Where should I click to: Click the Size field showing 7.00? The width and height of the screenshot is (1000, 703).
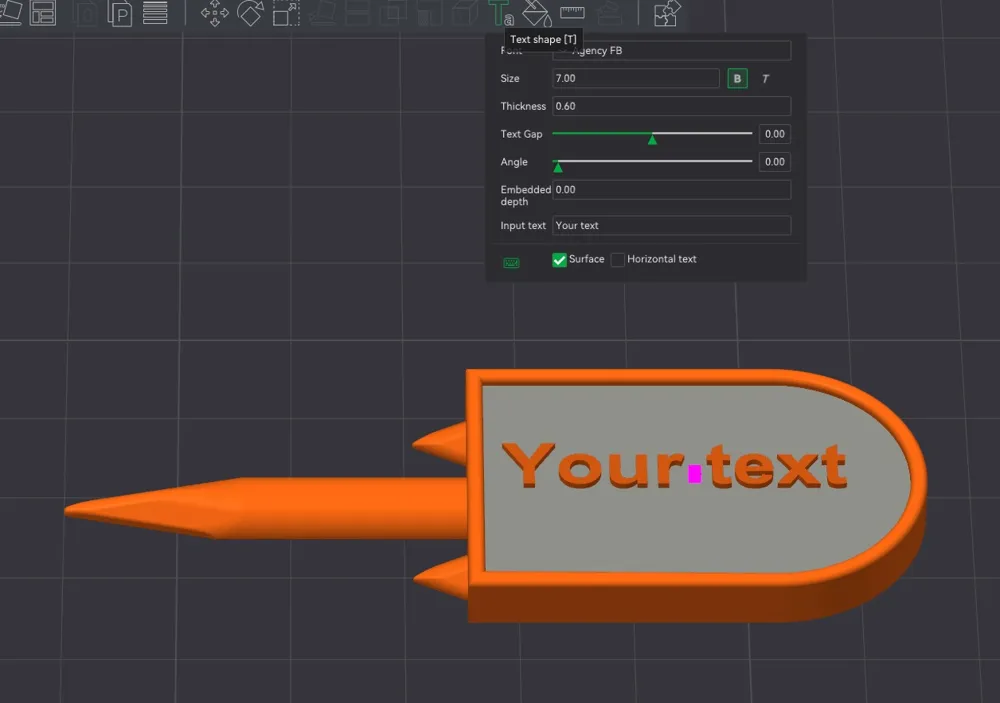click(636, 78)
